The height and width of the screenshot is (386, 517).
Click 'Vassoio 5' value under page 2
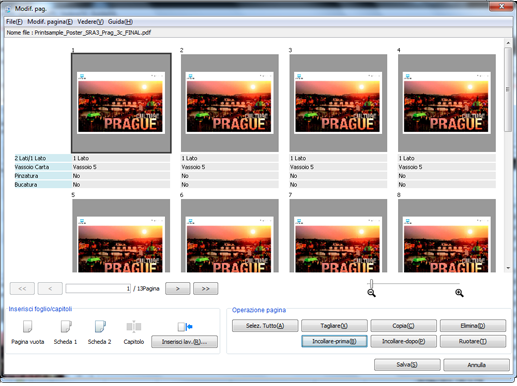[x=230, y=167]
